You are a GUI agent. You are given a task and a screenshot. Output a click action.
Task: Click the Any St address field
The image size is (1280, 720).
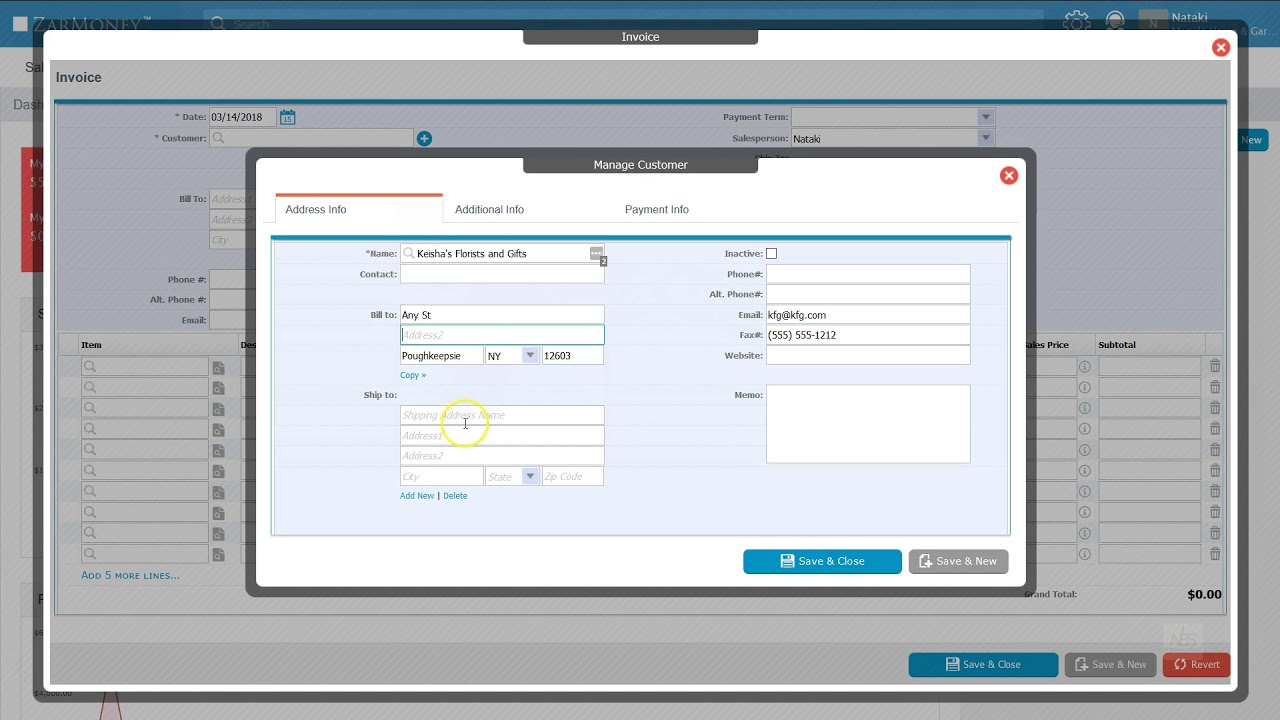pyautogui.click(x=502, y=315)
